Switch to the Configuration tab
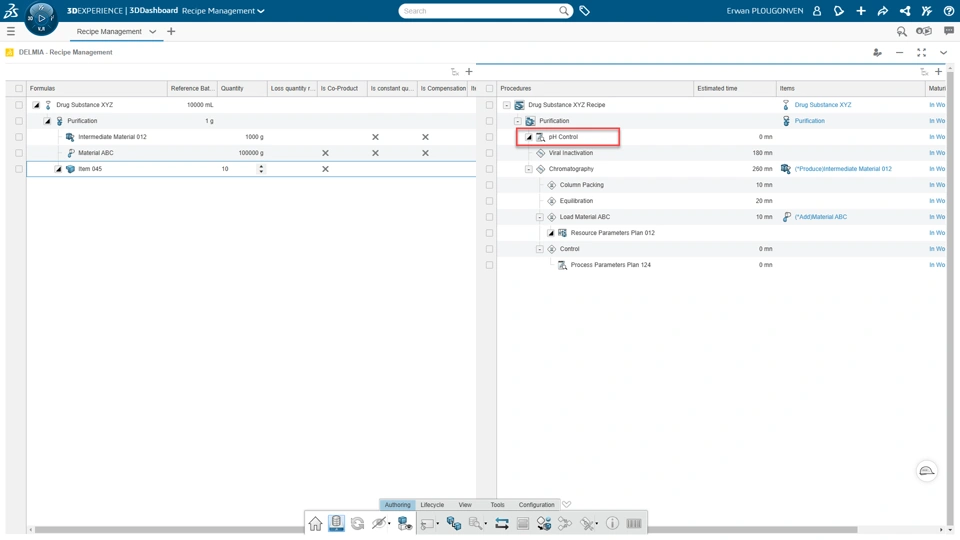The height and width of the screenshot is (540, 960). coord(536,504)
